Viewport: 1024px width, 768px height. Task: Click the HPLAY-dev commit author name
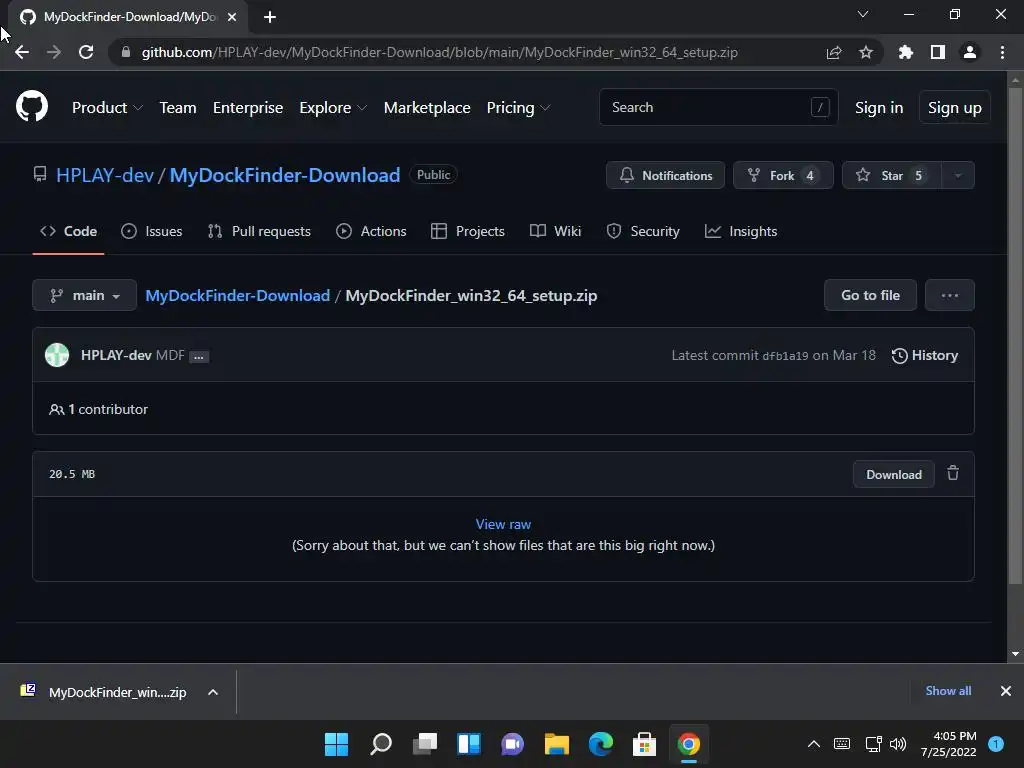coord(116,355)
